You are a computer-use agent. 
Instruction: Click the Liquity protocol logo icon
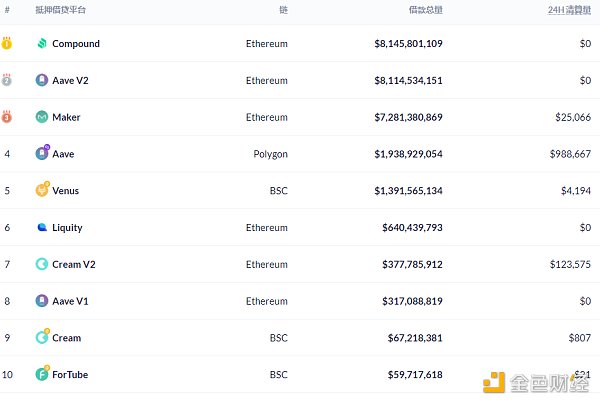42,227
